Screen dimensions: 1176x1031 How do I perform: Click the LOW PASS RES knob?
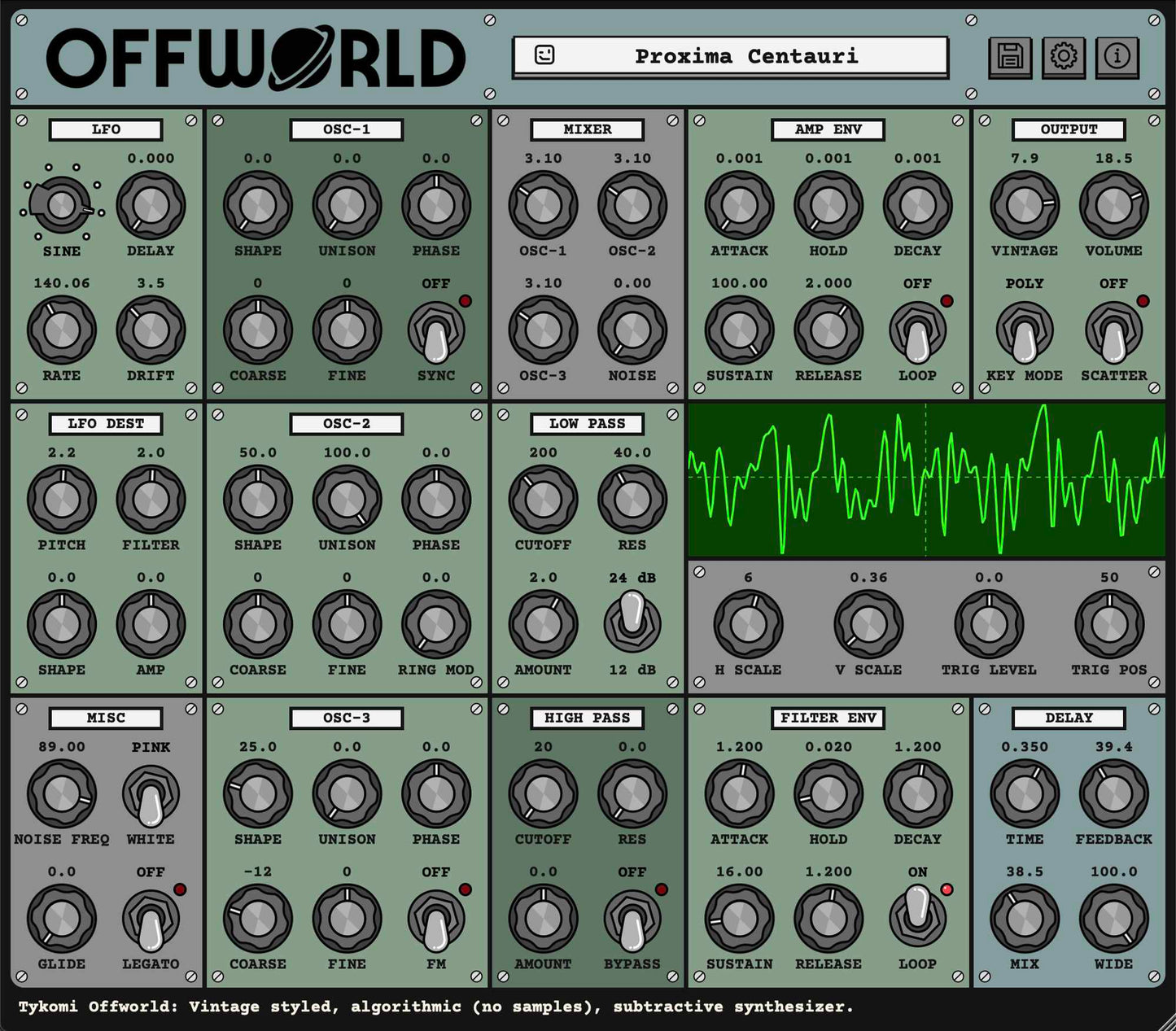point(632,500)
